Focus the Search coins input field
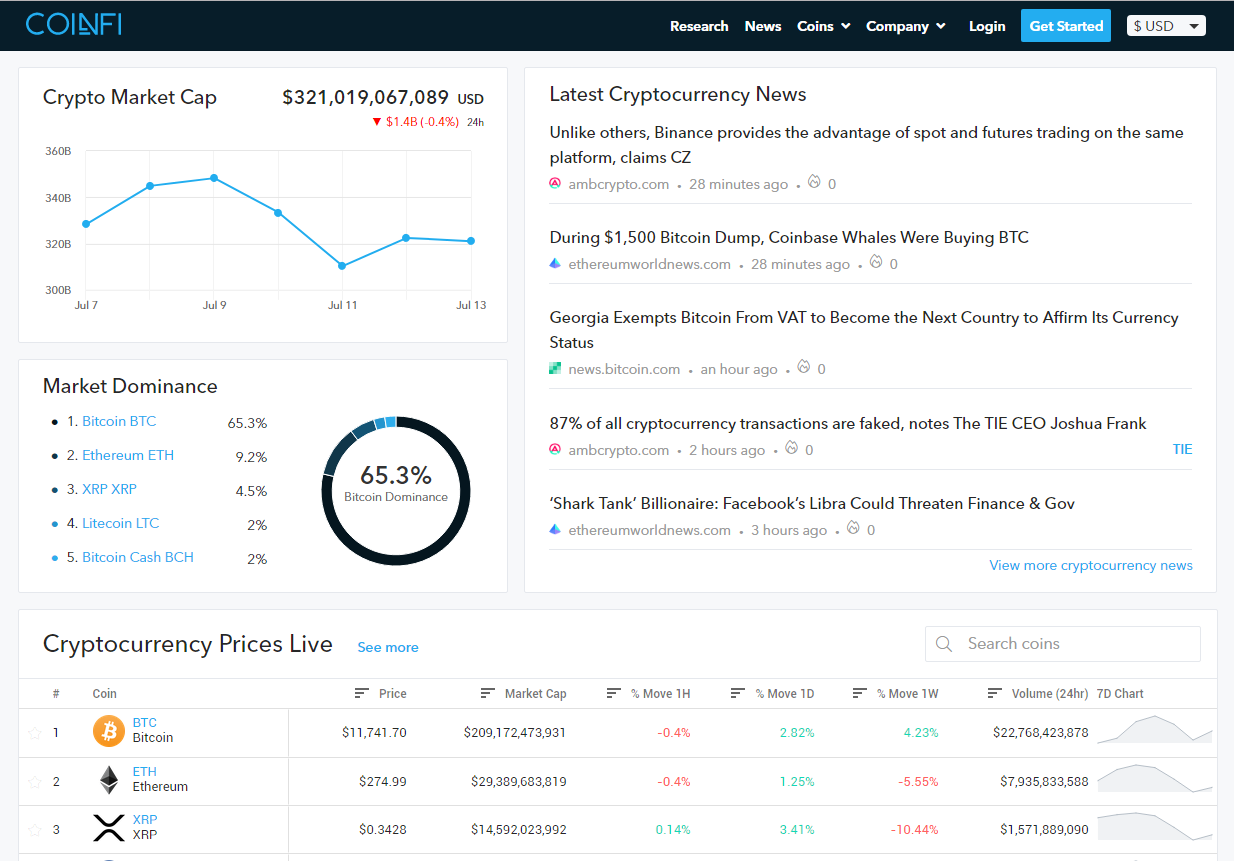 click(1063, 644)
